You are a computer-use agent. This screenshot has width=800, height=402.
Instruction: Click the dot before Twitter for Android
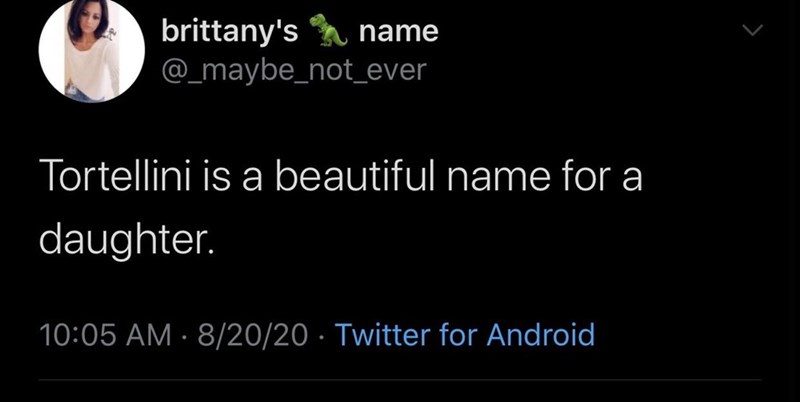tap(319, 333)
